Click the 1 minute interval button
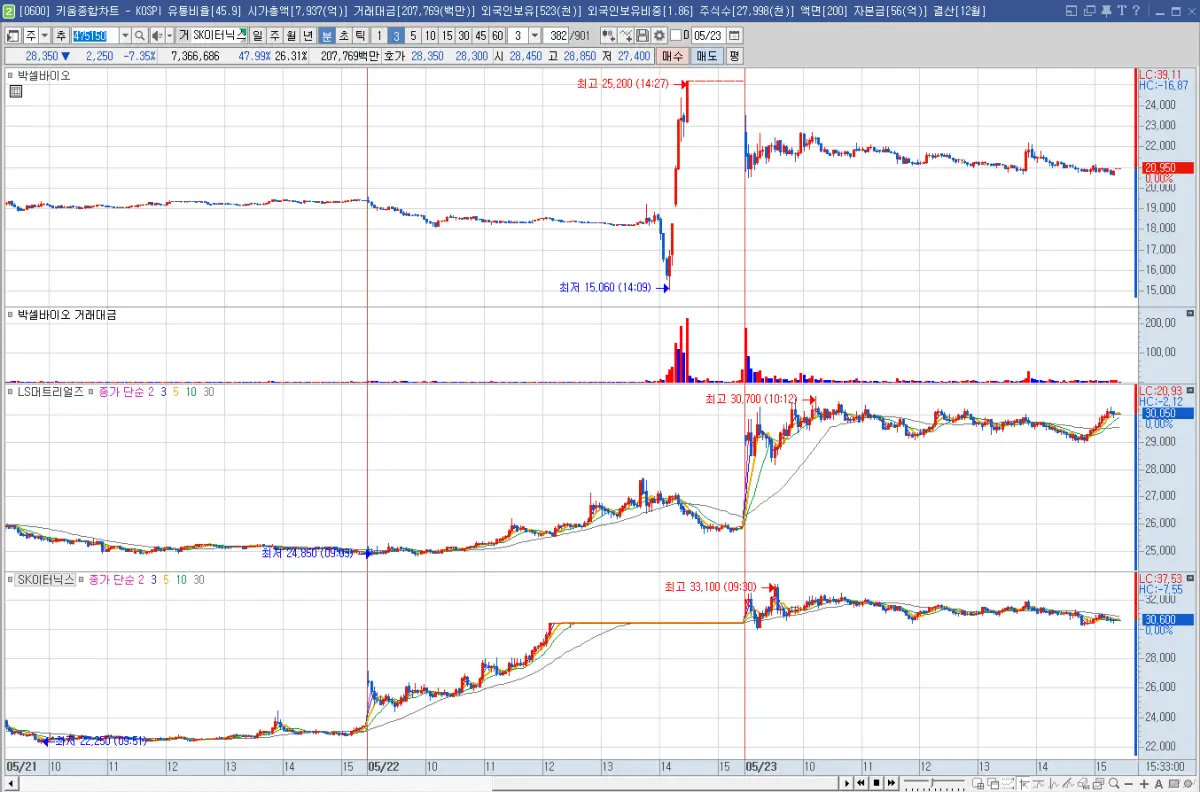Image resolution: width=1200 pixels, height=792 pixels. [379, 35]
